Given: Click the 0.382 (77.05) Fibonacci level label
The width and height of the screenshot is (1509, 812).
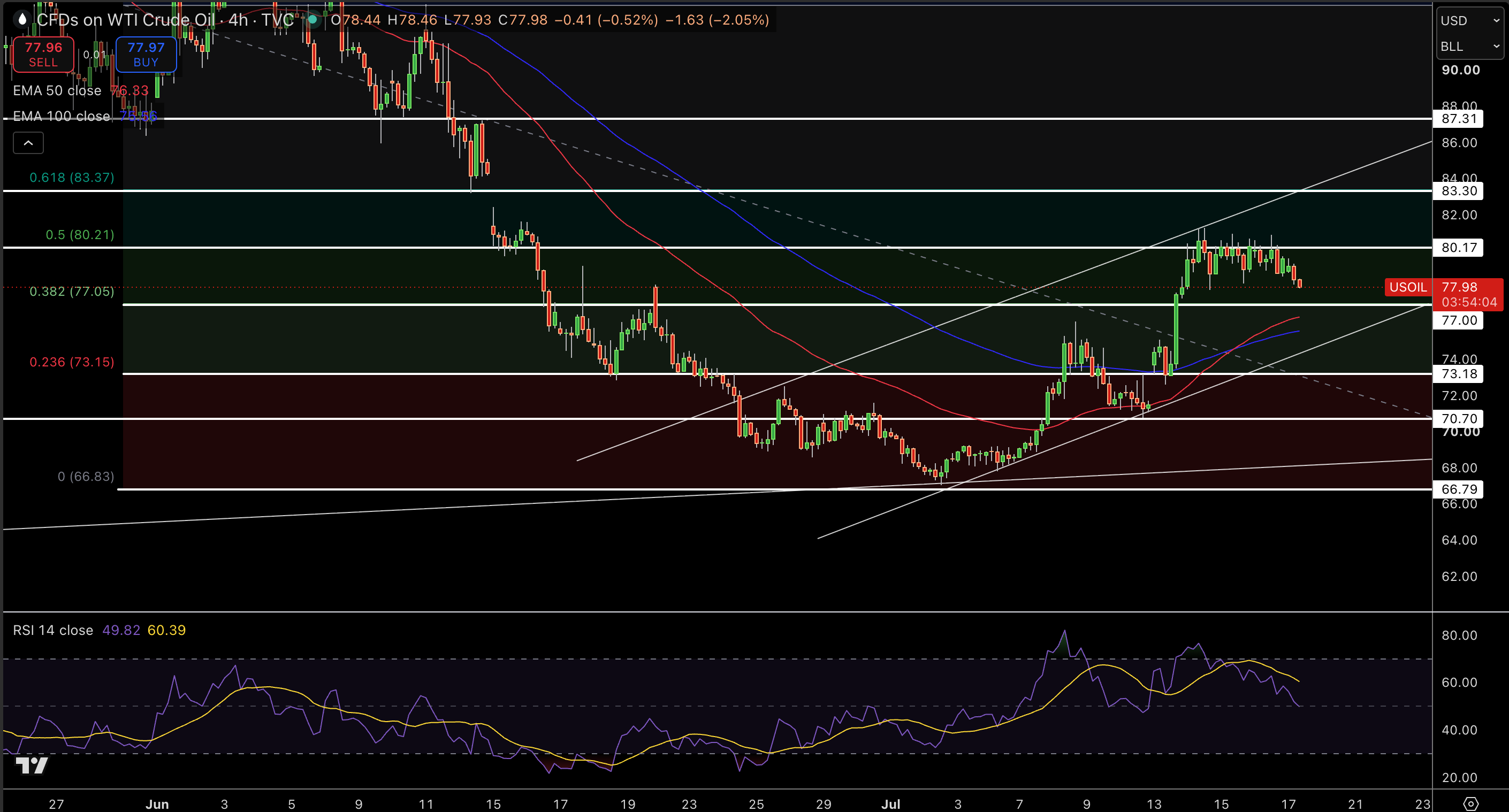Looking at the screenshot, I should coord(72,292).
